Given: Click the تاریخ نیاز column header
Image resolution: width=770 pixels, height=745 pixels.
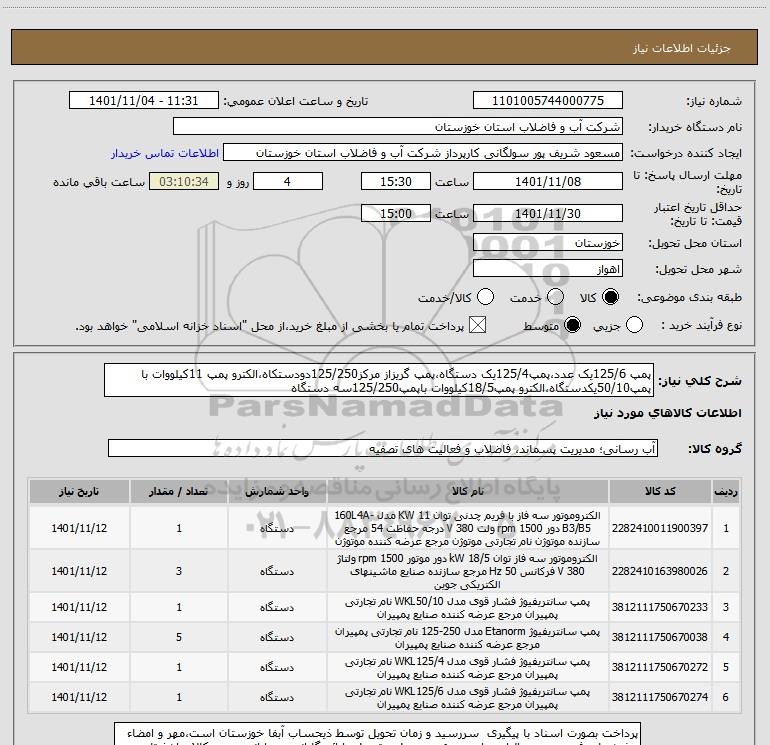Looking at the screenshot, I should pos(79,491).
